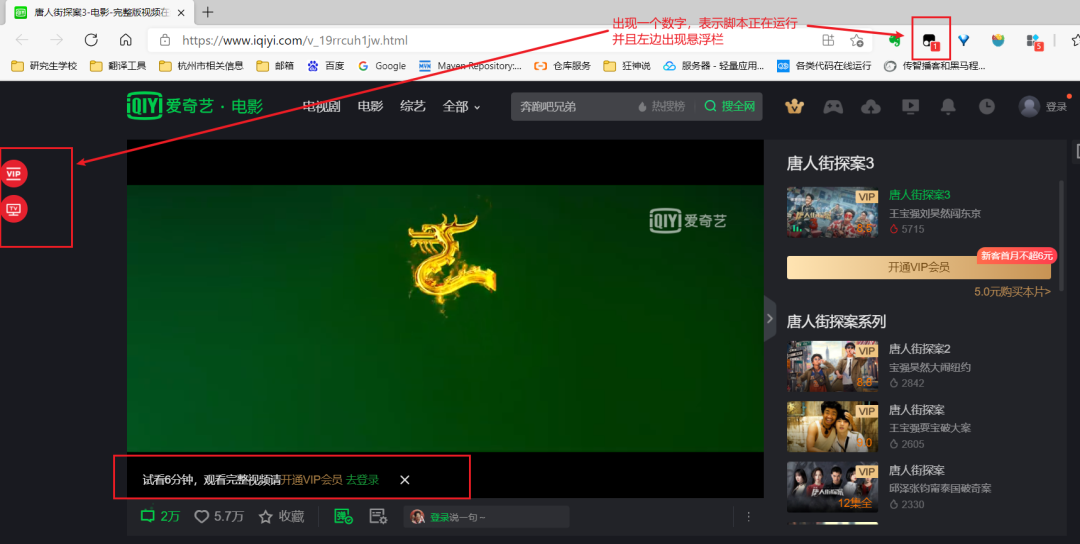The image size is (1080, 544).
Task: Open the 邮箱 bookmark folder
Action: pos(276,66)
